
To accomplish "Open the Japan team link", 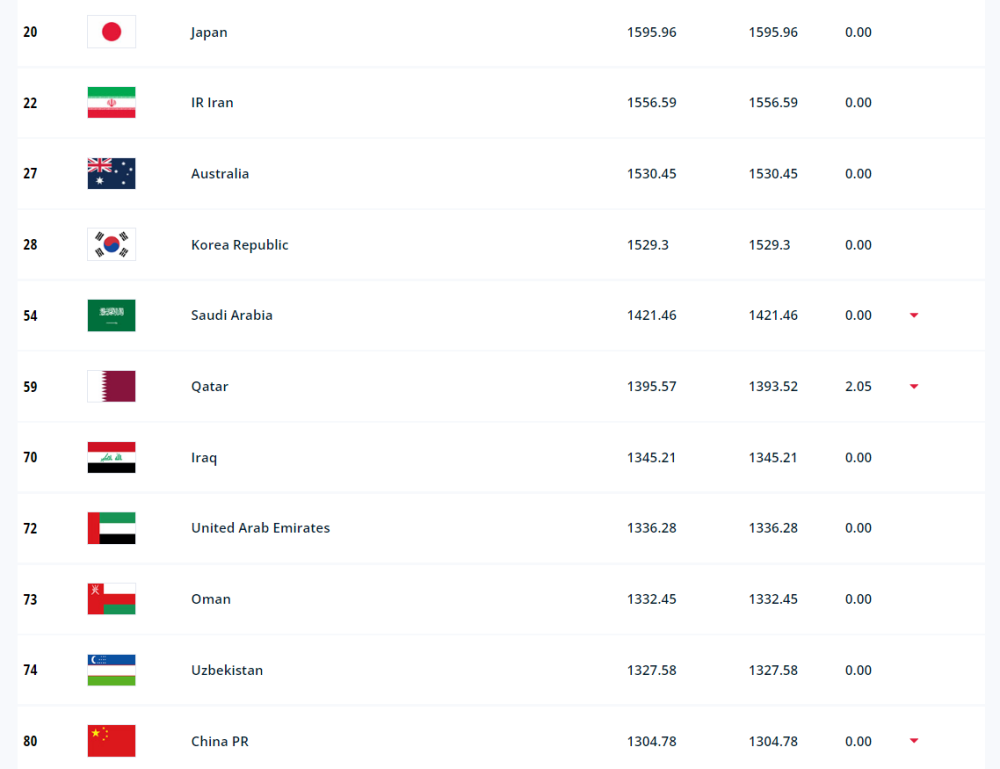I will click(209, 33).
